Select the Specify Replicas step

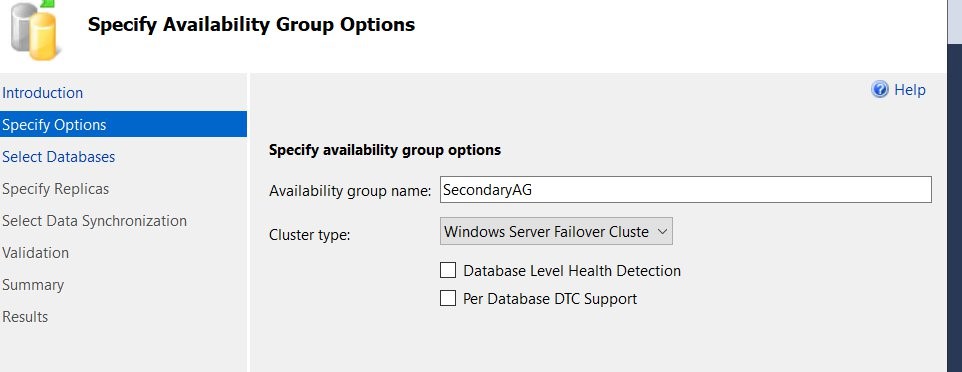tap(55, 189)
